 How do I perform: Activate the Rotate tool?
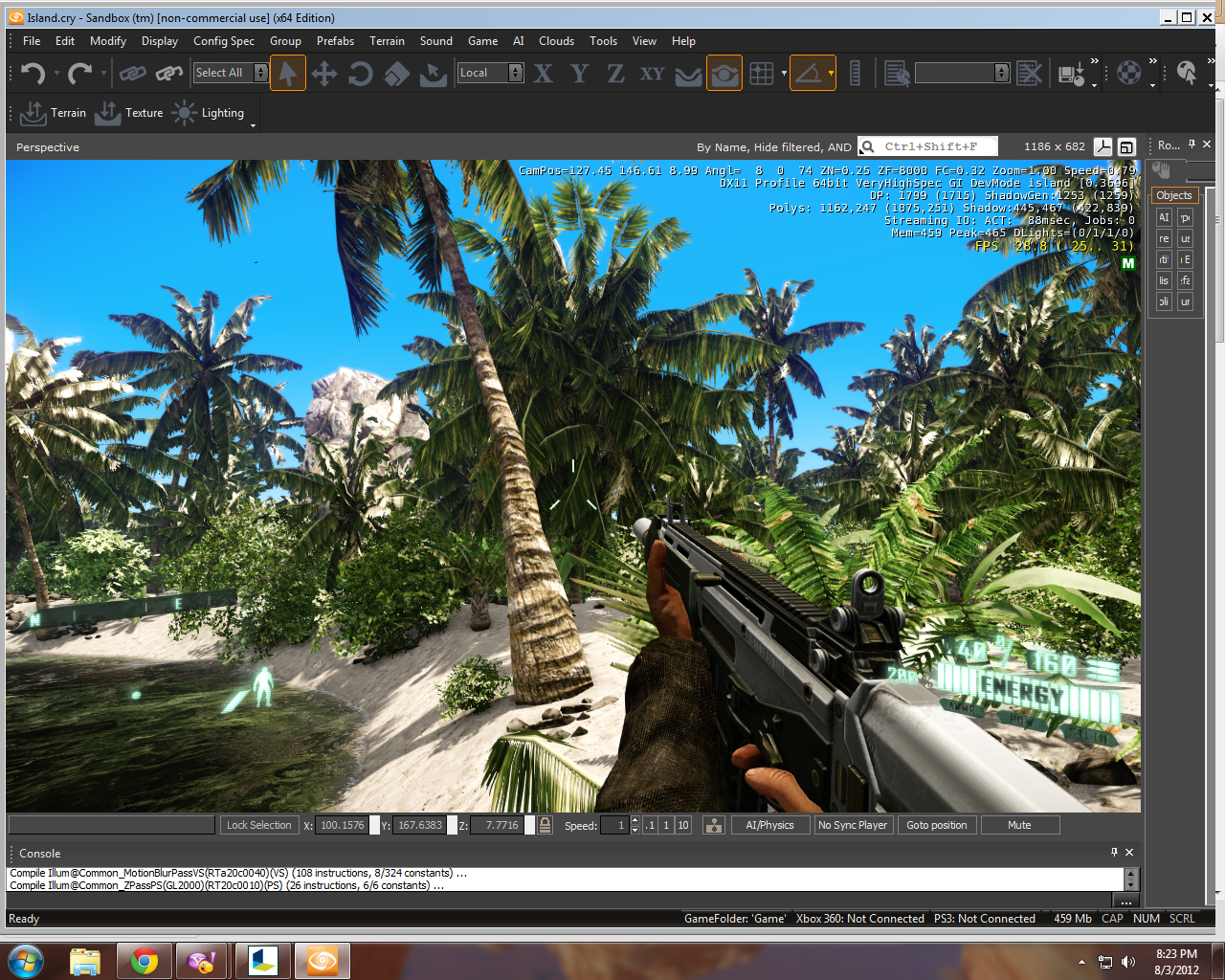[361, 74]
